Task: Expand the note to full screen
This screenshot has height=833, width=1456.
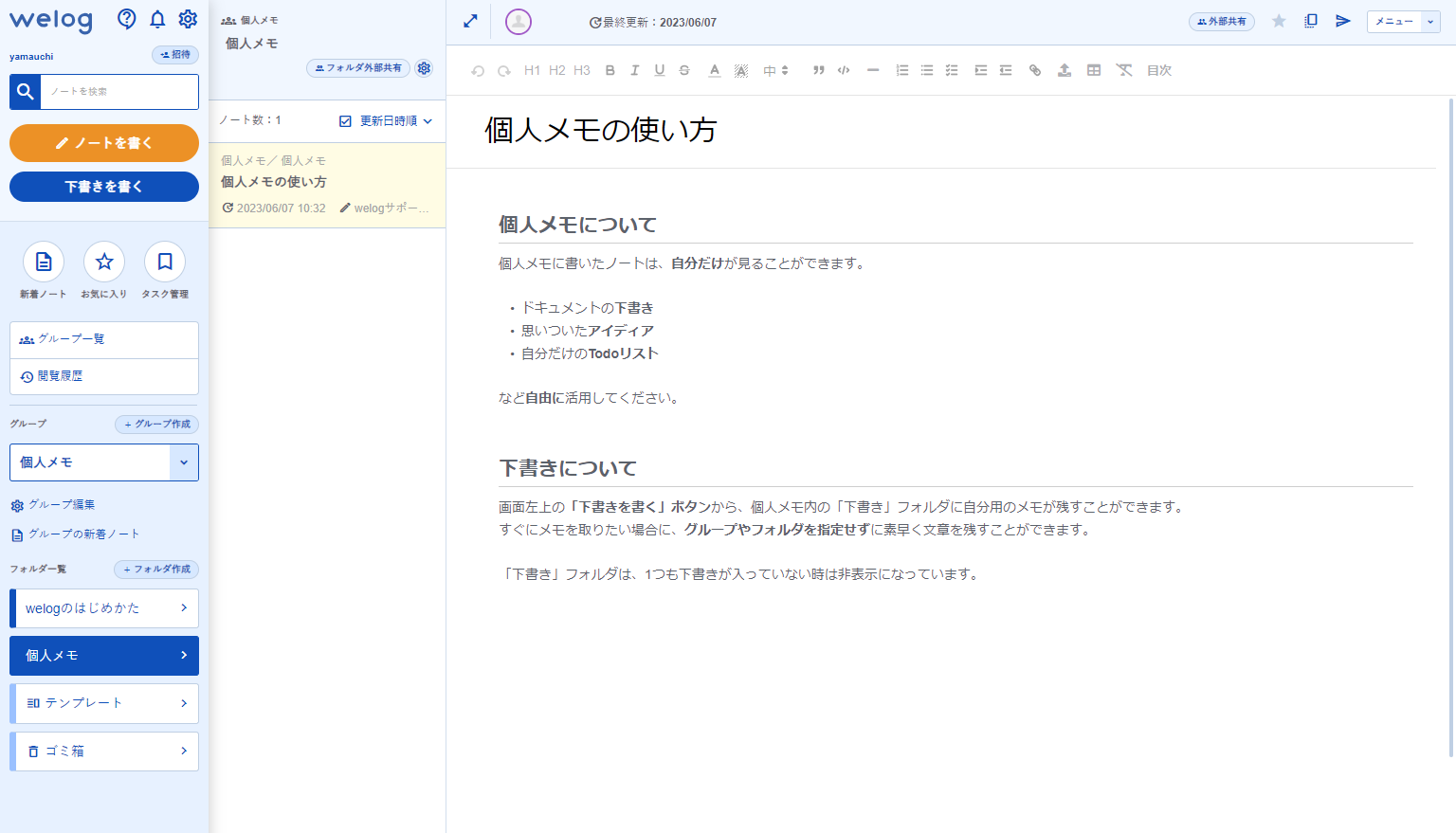Action: pos(470,21)
